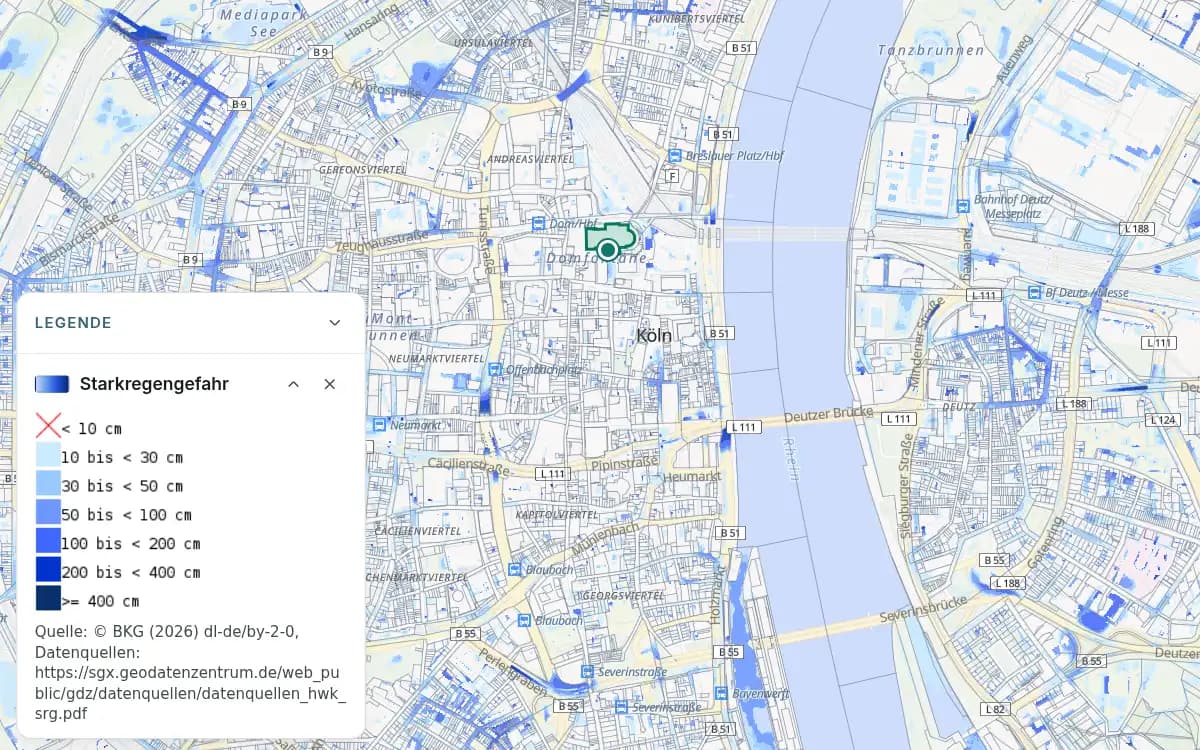1200x750 pixels.
Task: Click the L 124 road shield
Action: tap(1163, 419)
